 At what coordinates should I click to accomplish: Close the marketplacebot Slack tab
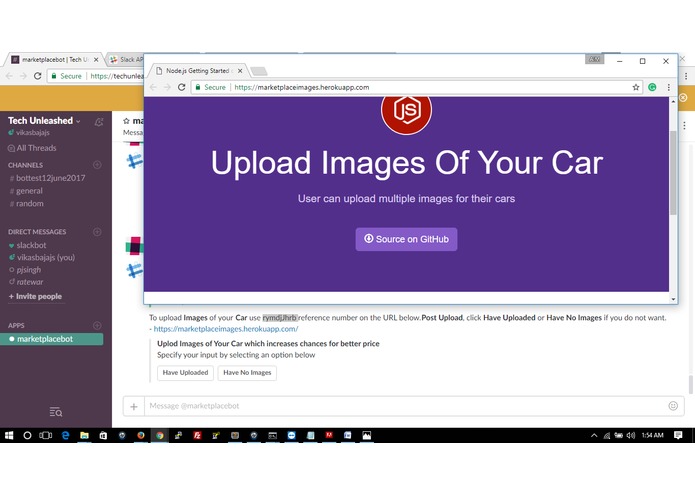pyautogui.click(x=96, y=59)
